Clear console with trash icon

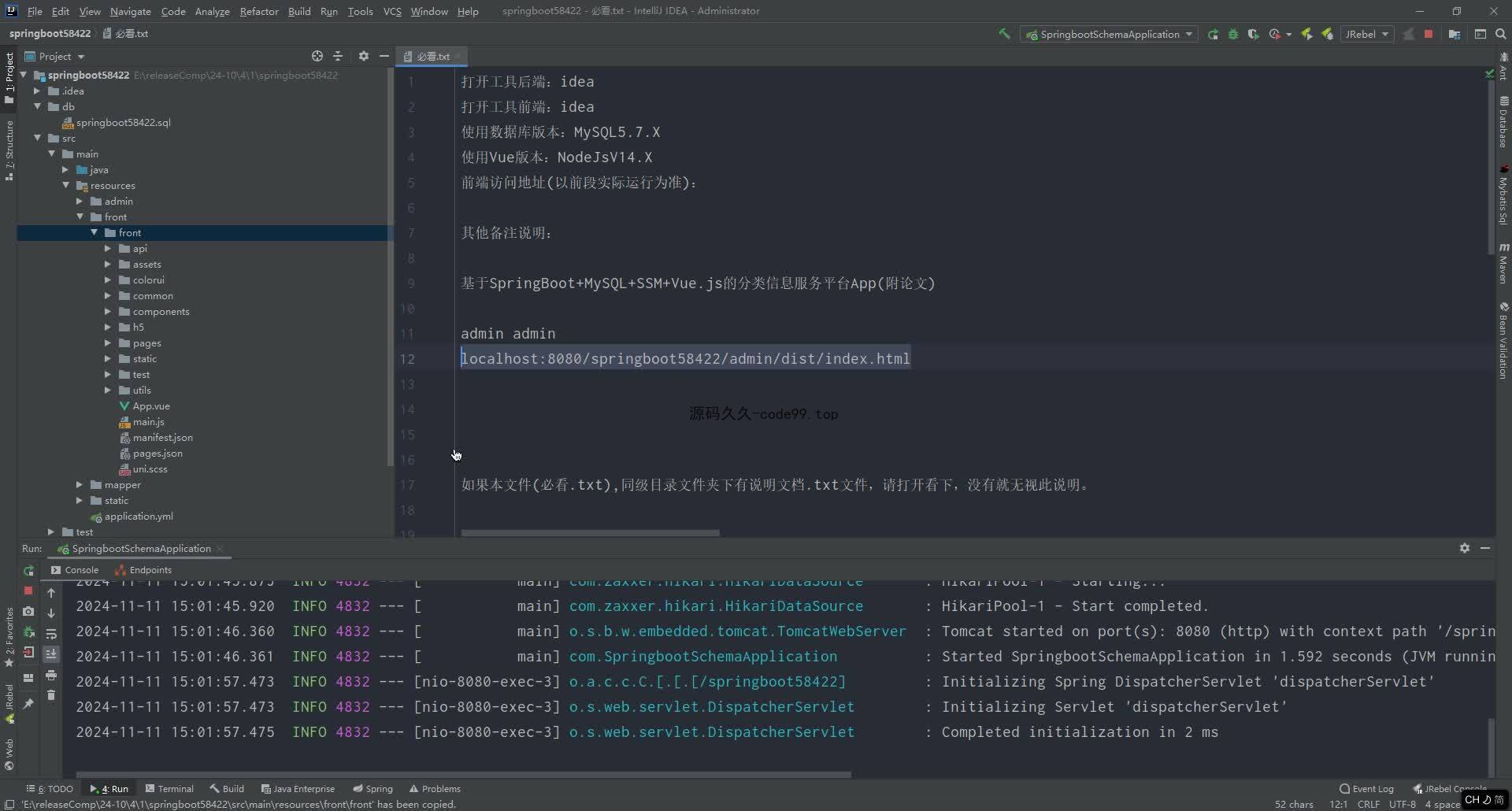(x=51, y=695)
